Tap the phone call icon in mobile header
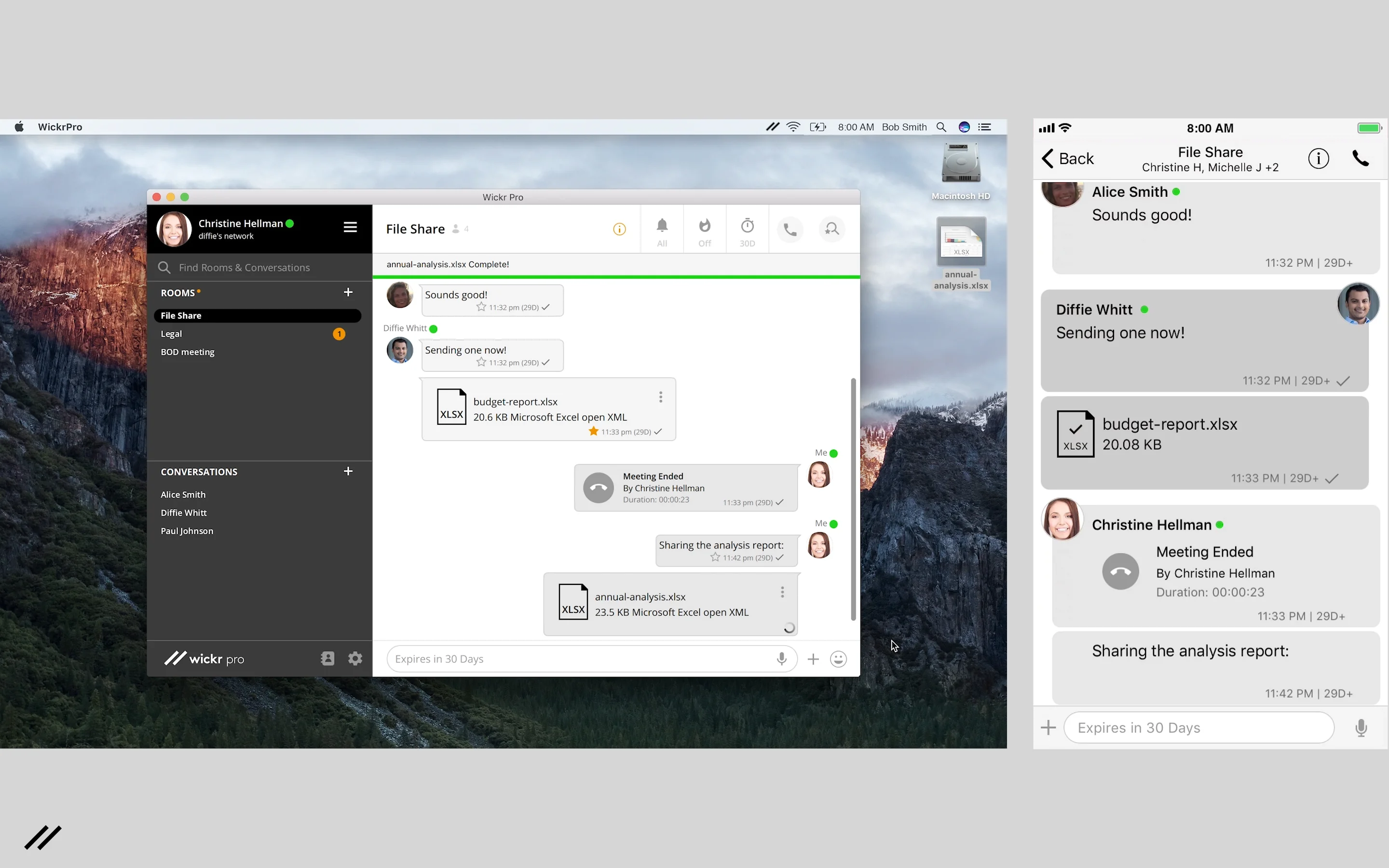This screenshot has height=868, width=1389. [1361, 159]
